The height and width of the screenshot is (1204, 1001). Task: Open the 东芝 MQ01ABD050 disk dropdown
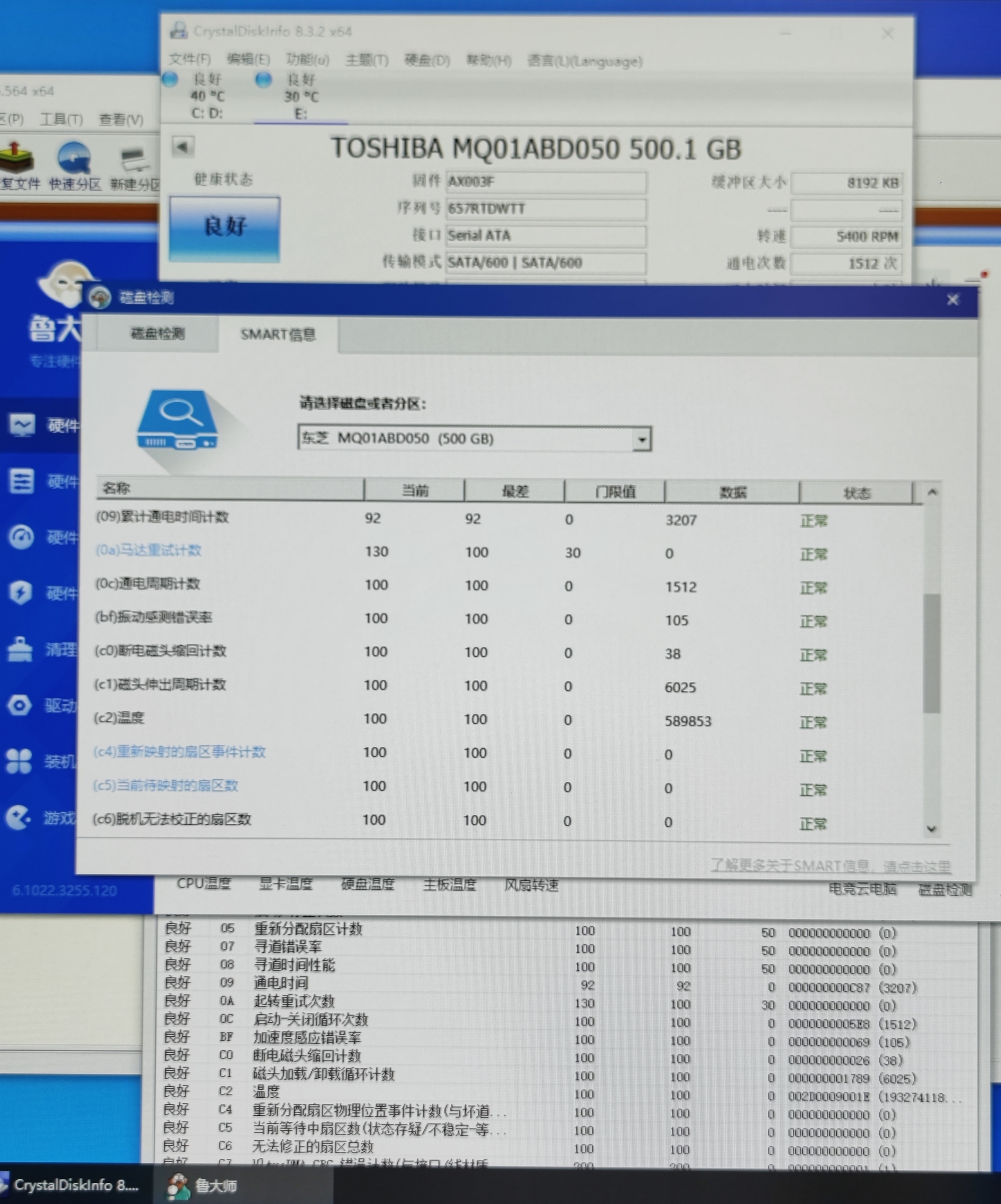coord(475,439)
